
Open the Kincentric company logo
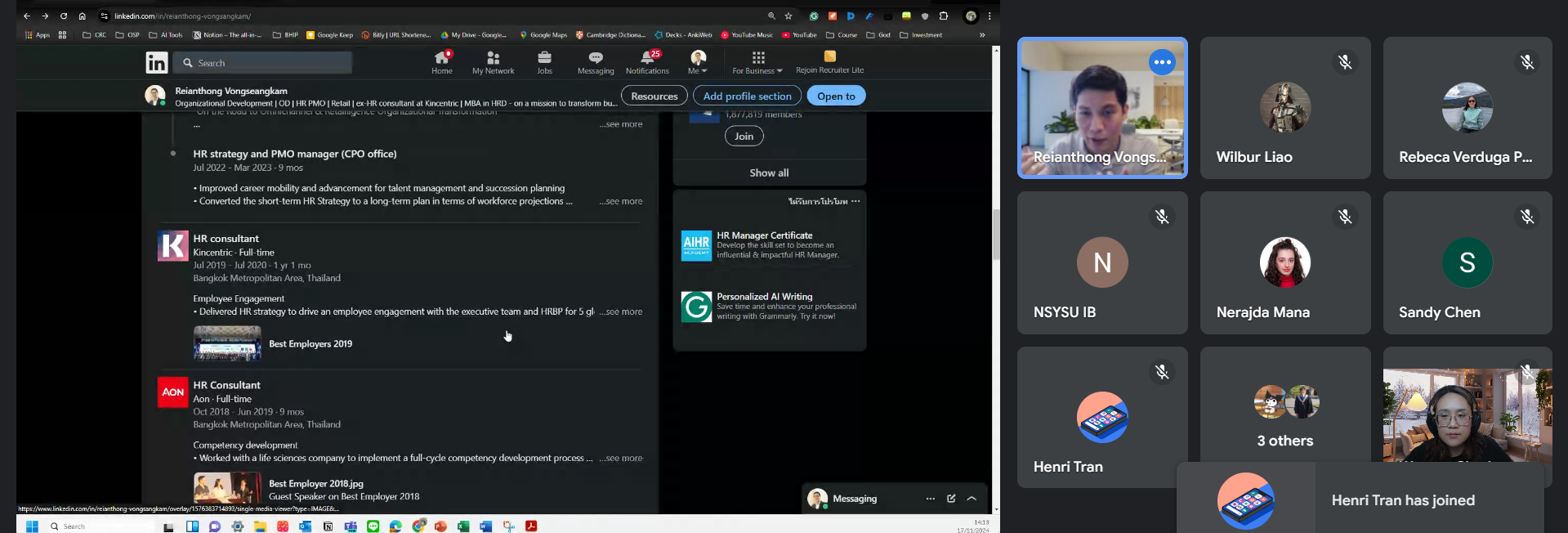click(x=172, y=246)
